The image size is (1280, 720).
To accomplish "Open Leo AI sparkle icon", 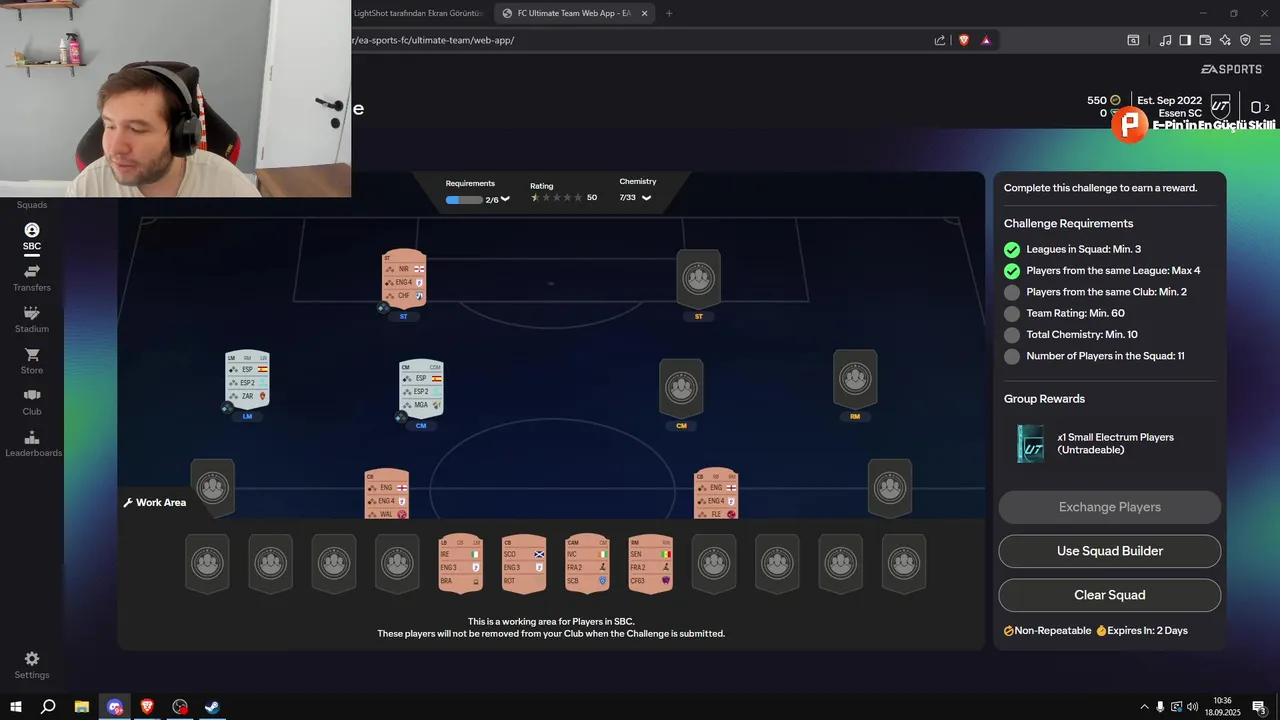I will point(1225,40).
